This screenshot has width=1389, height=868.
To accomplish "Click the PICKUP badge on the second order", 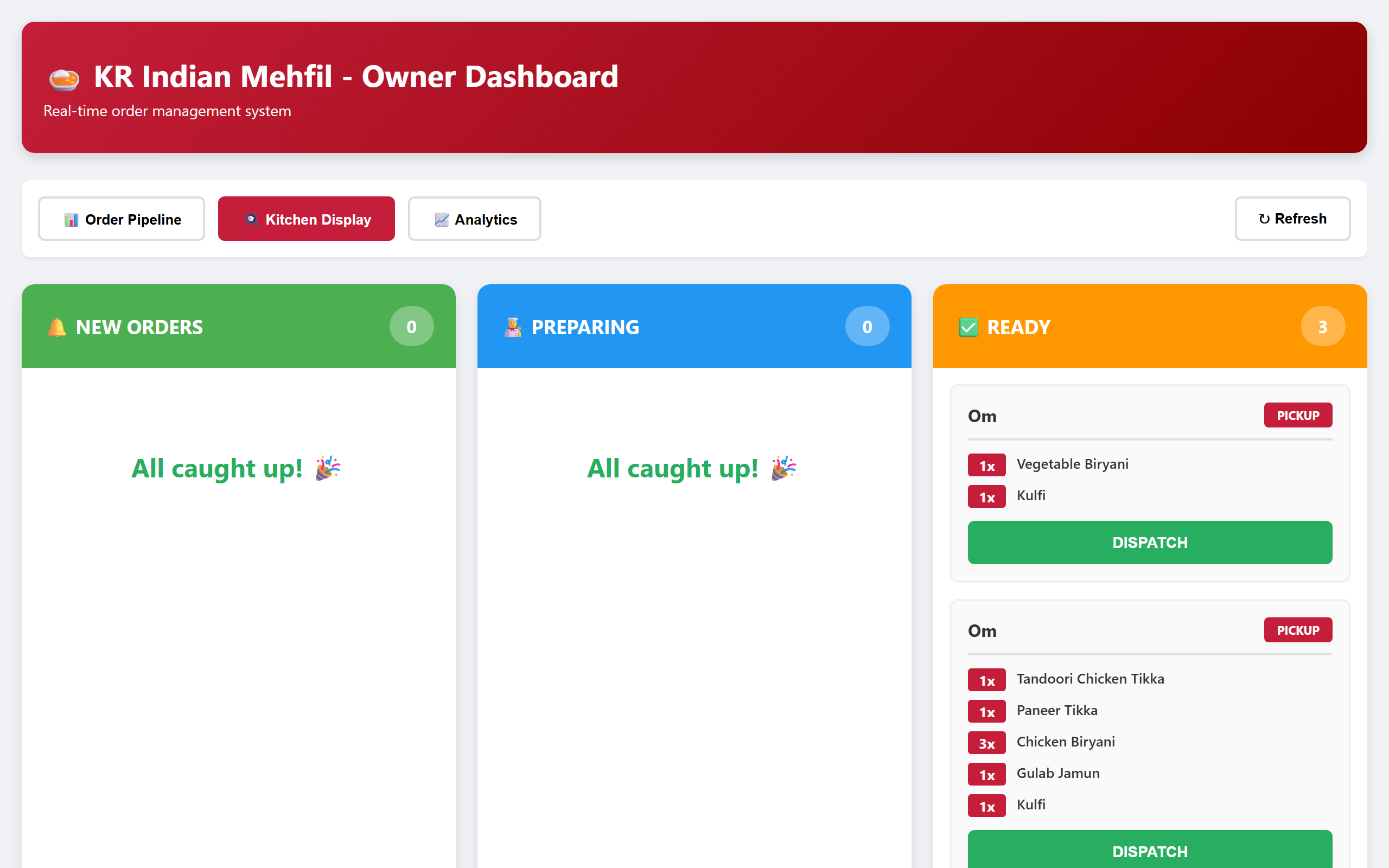I will (x=1298, y=630).
